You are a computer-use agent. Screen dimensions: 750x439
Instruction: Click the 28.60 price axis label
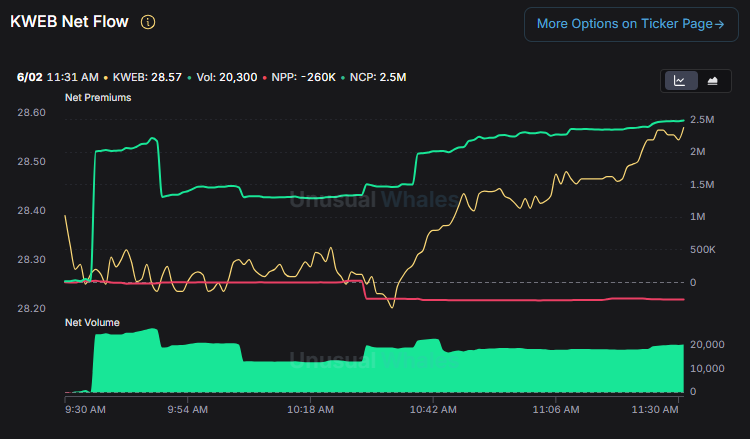click(x=32, y=113)
